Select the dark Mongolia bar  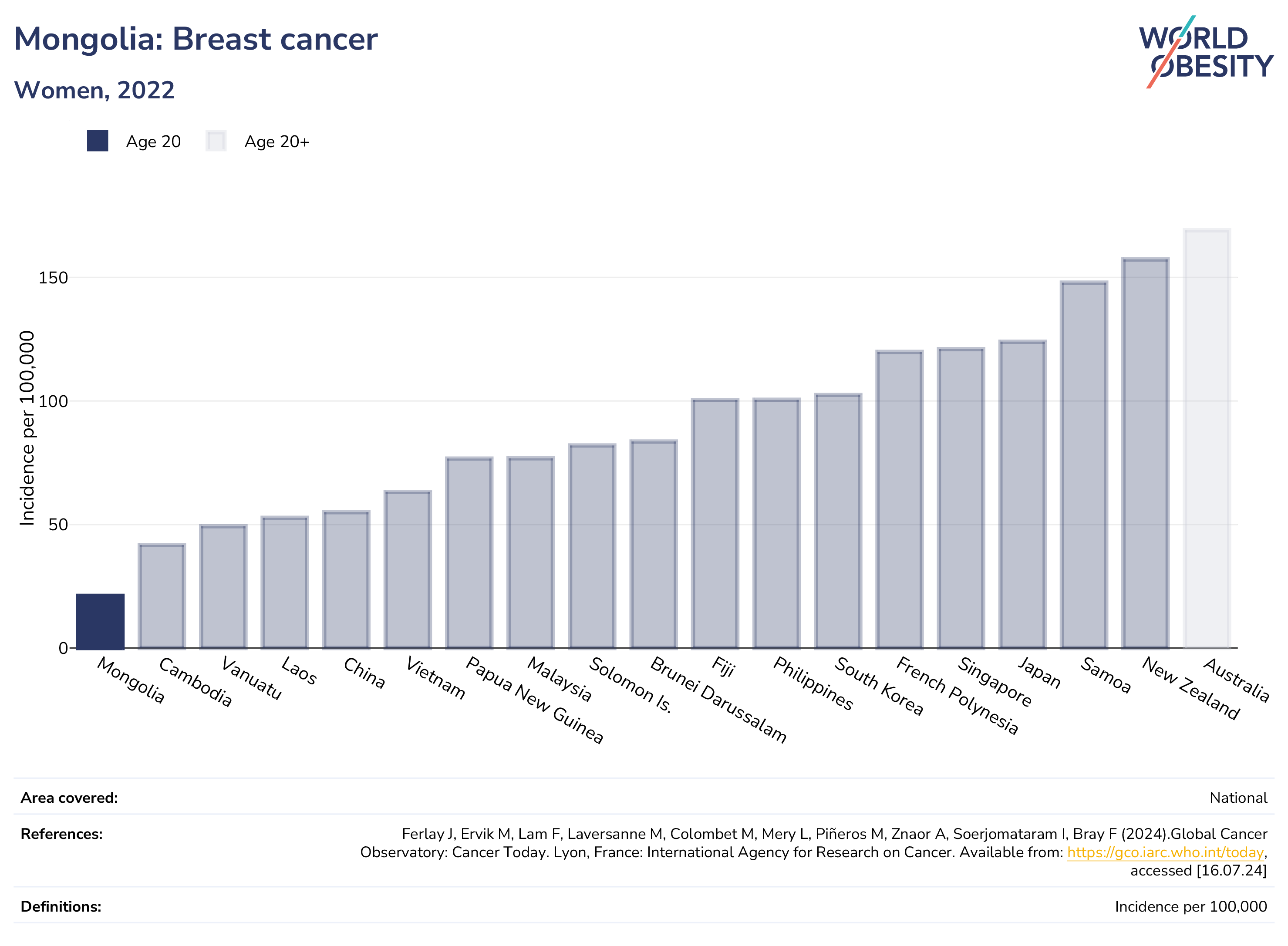pos(100,621)
